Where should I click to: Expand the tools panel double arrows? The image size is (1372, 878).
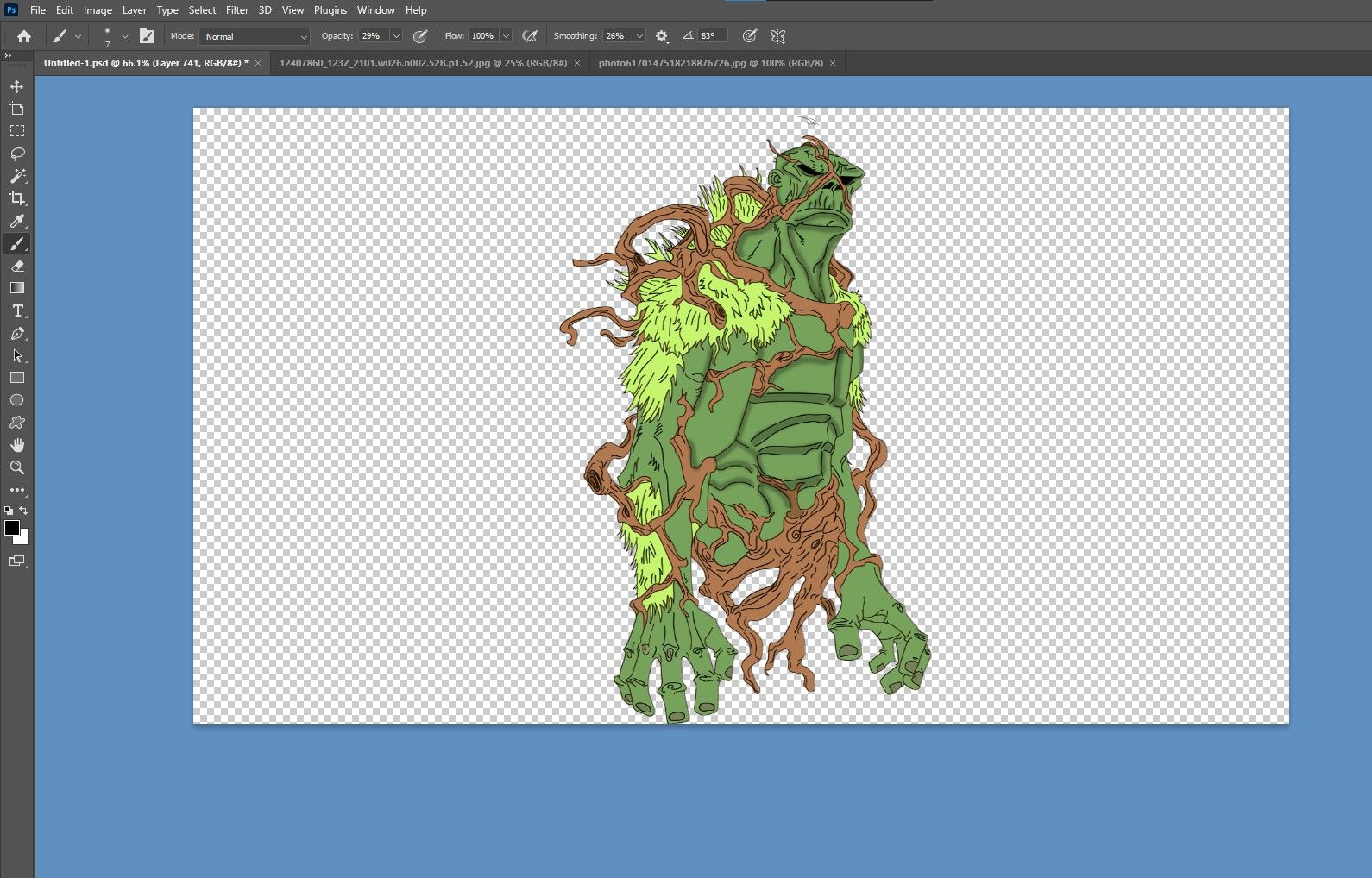click(8, 55)
